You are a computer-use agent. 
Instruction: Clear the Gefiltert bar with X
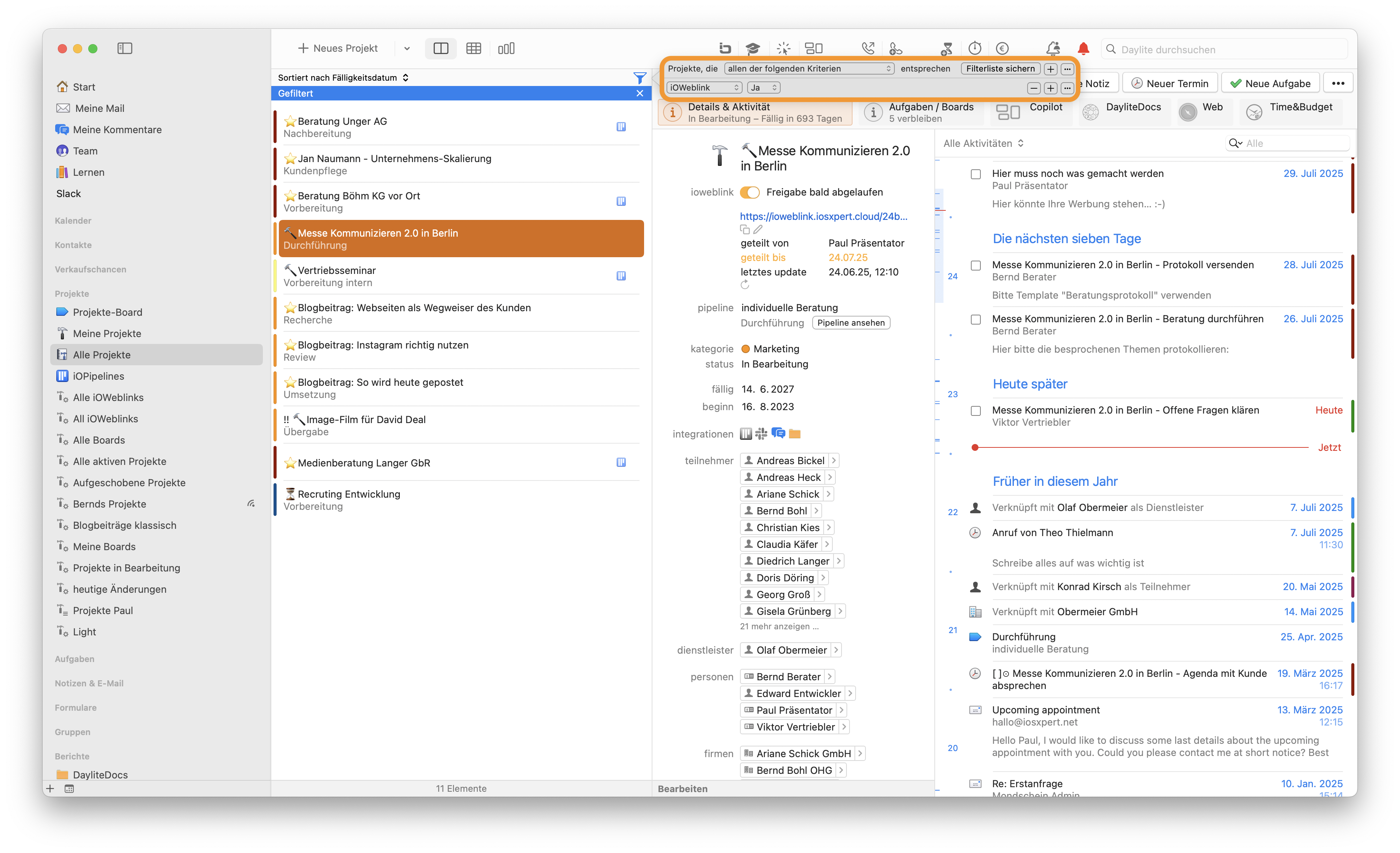(x=640, y=93)
